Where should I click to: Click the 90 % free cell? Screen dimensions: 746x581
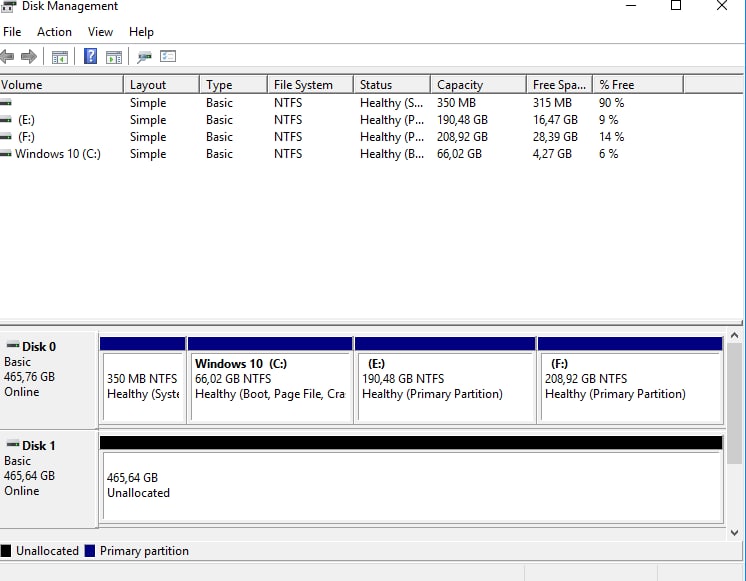(x=611, y=102)
